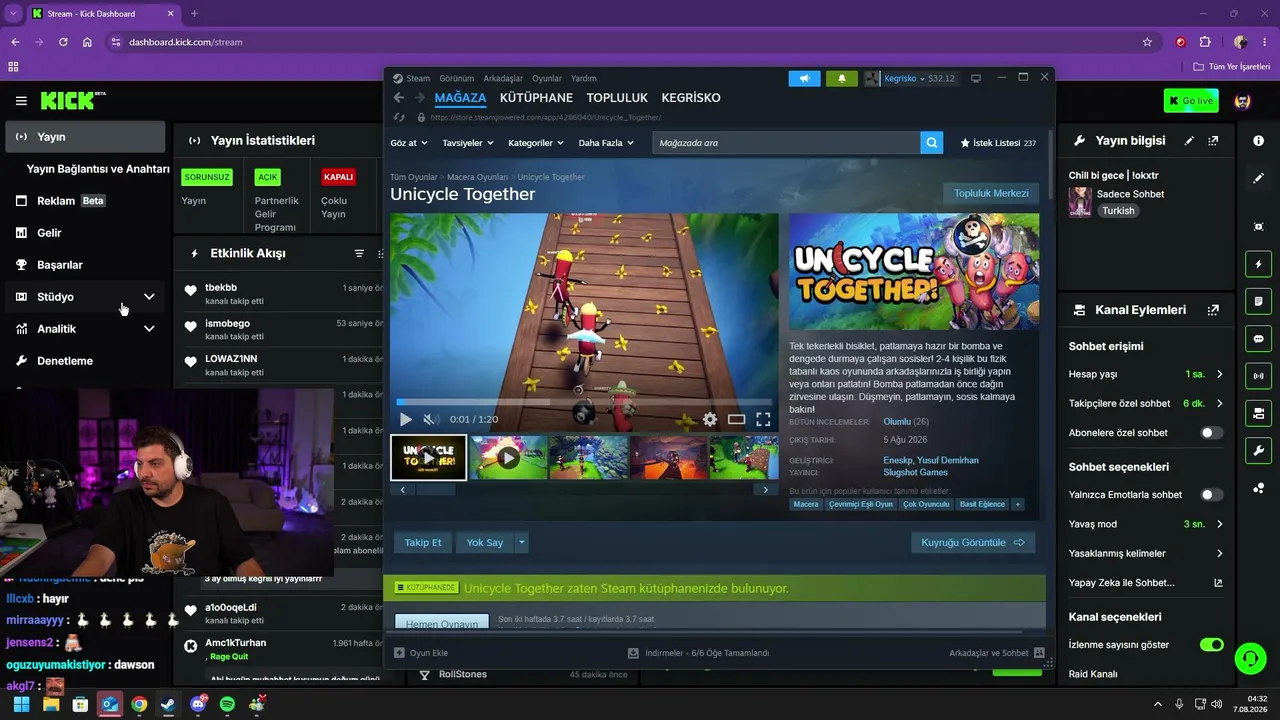Image resolution: width=1280 pixels, height=720 pixels.
Task: Switch to the KÜTÜPHANE tab
Action: coord(536,98)
